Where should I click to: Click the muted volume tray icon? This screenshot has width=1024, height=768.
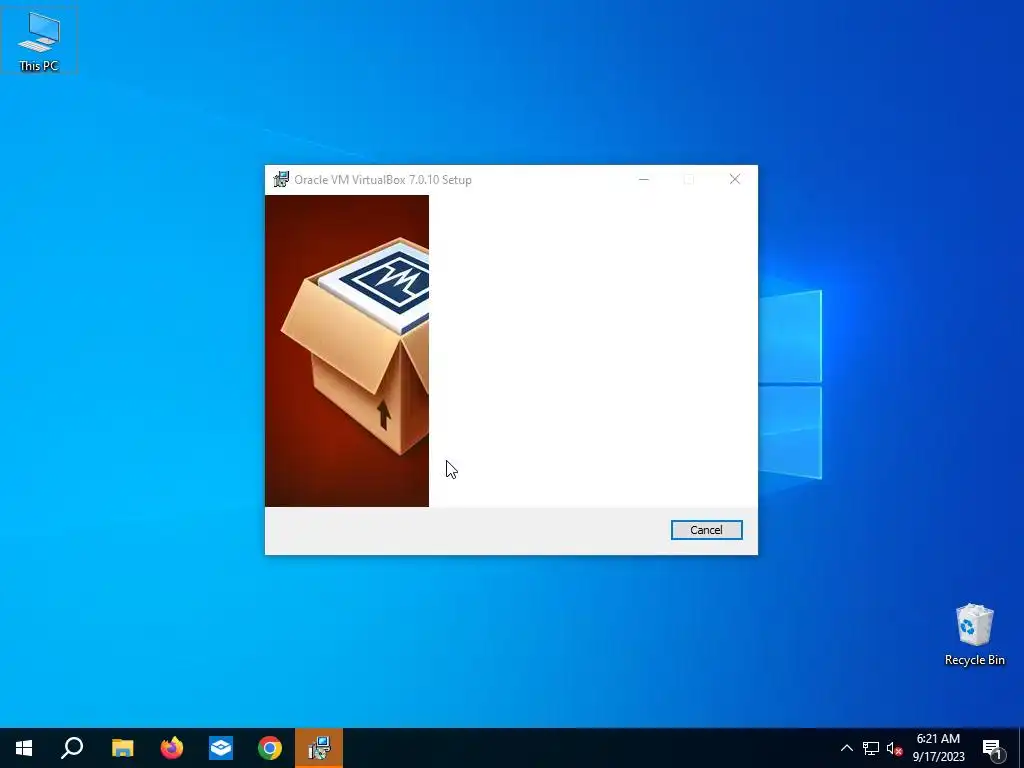pyautogui.click(x=894, y=748)
